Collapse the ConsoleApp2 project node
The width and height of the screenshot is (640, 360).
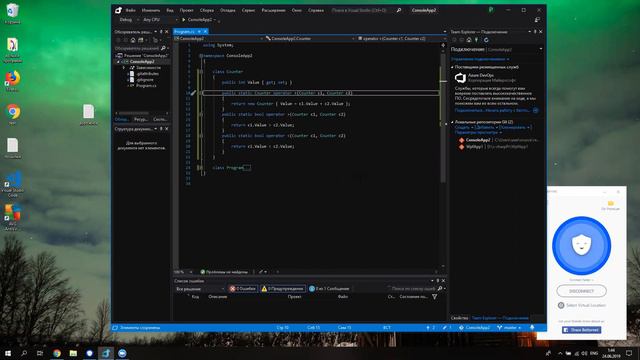tap(119, 62)
